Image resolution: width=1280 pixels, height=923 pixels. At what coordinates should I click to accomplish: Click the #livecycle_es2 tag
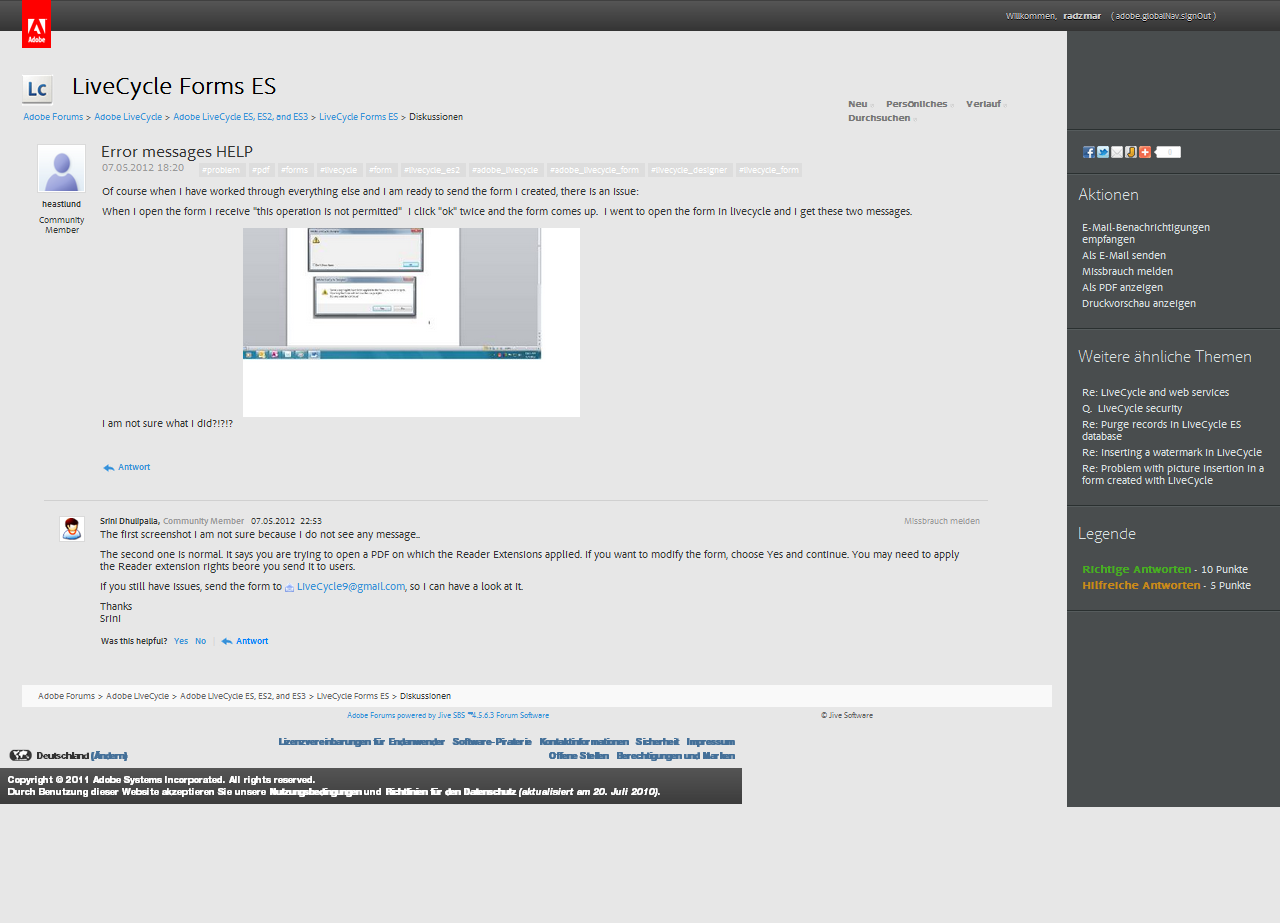[x=433, y=170]
